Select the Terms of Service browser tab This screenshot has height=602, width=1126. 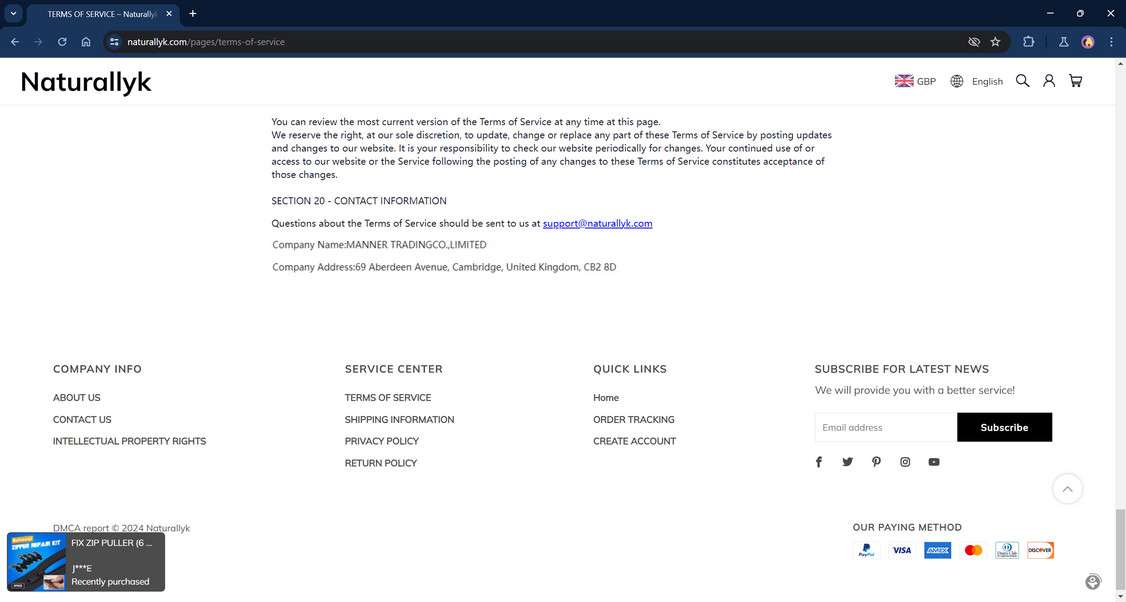click(x=101, y=14)
